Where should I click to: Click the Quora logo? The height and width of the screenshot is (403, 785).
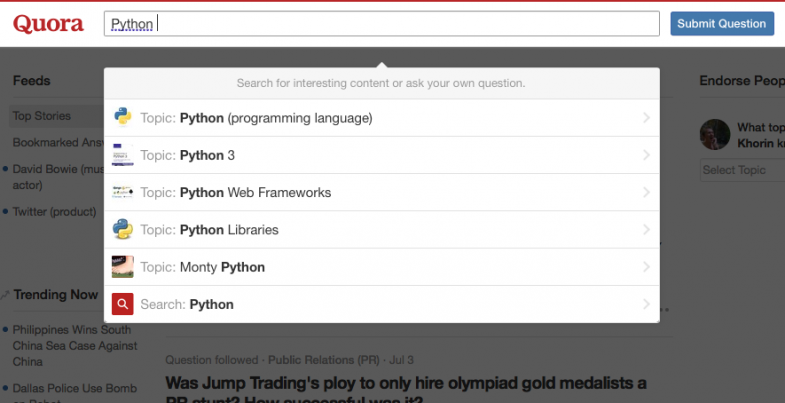(49, 24)
